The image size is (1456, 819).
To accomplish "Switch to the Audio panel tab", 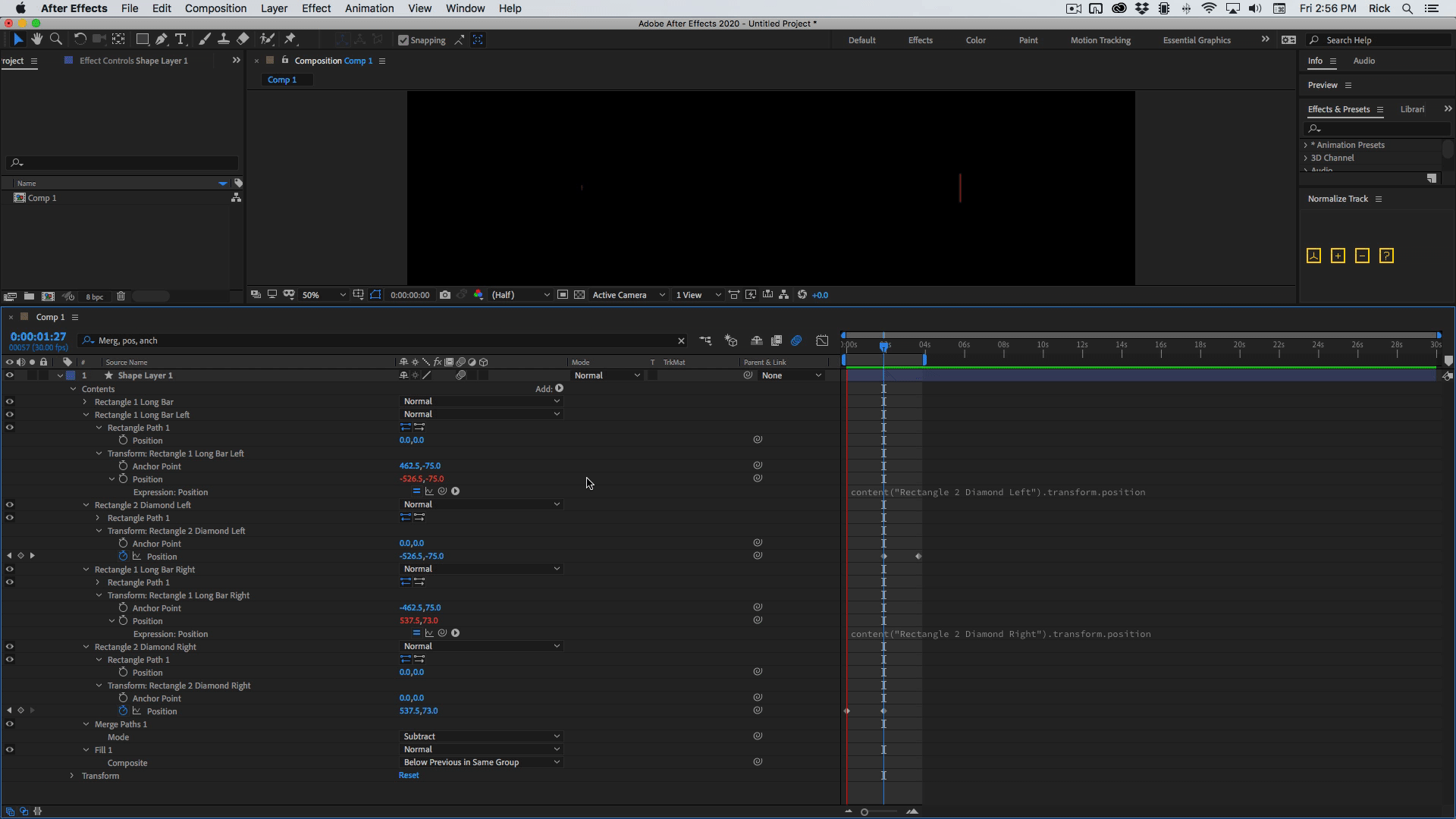I will 1363,61.
